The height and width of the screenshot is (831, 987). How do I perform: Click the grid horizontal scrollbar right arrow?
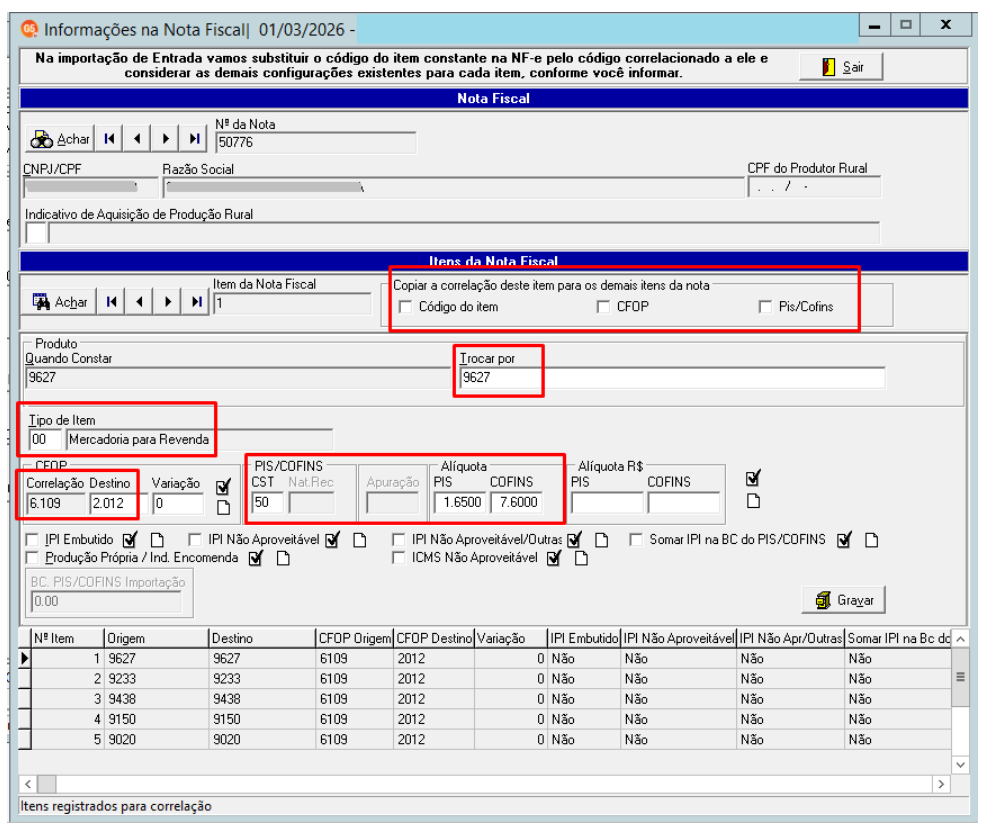click(x=941, y=784)
